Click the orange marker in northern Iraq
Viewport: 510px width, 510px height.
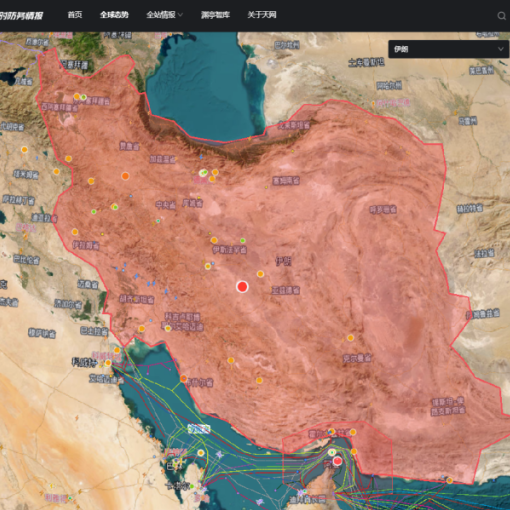pos(24,149)
